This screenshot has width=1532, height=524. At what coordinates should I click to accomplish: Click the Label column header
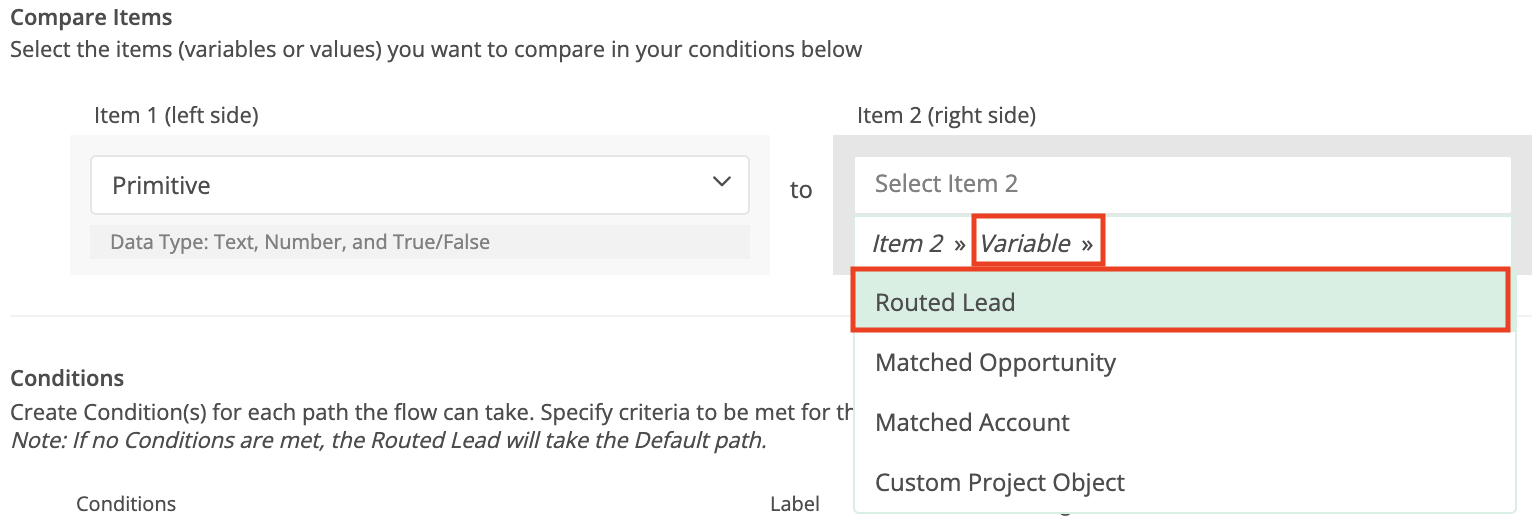click(x=795, y=504)
